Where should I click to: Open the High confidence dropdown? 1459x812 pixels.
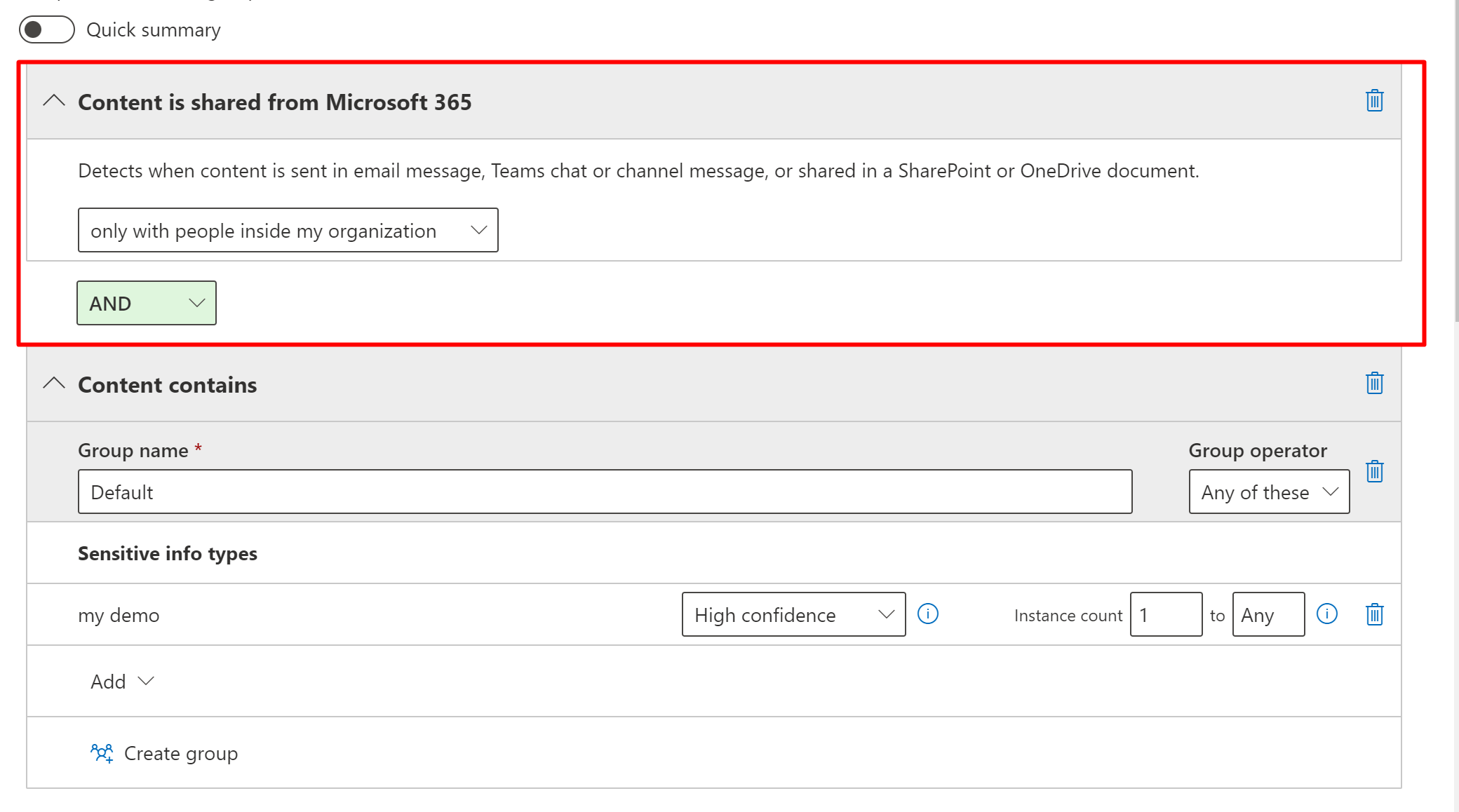pos(793,614)
